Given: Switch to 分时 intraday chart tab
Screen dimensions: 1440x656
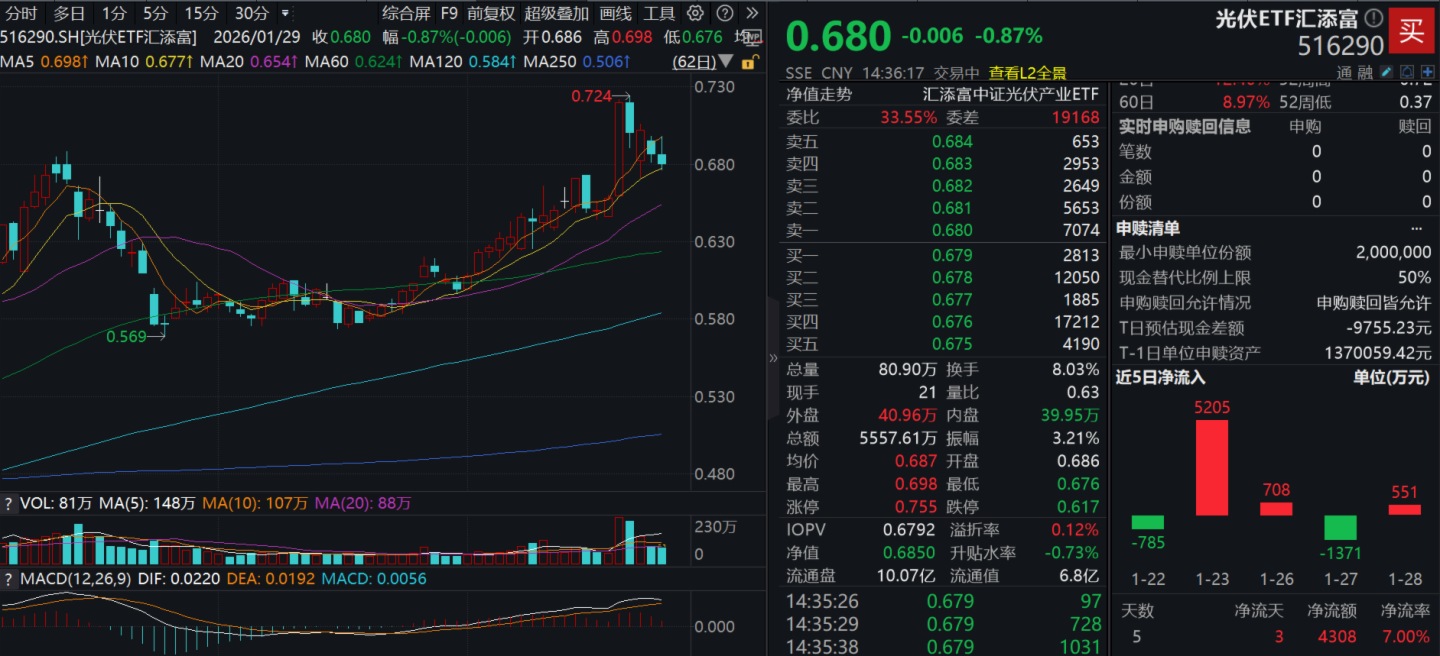Looking at the screenshot, I should pos(22,13).
